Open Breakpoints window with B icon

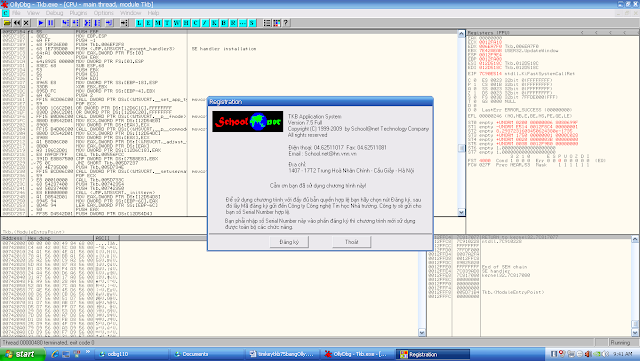click(x=224, y=23)
